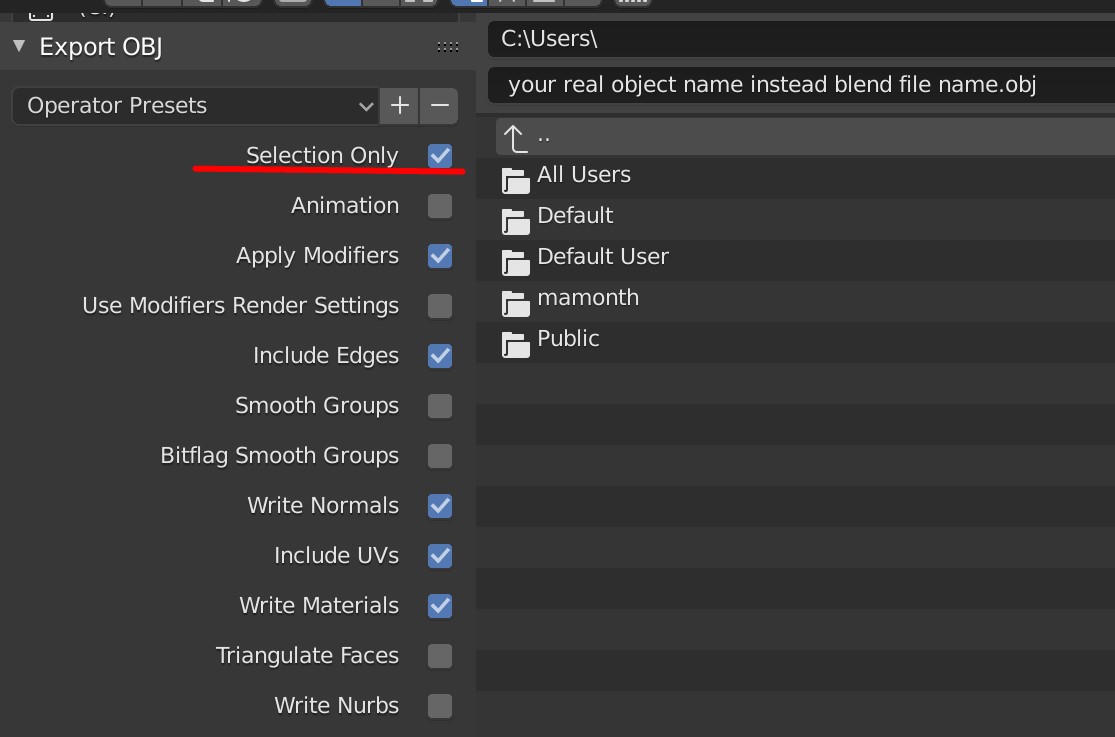Image resolution: width=1115 pixels, height=737 pixels.
Task: Click the mamonth folder icon
Action: coord(516,304)
